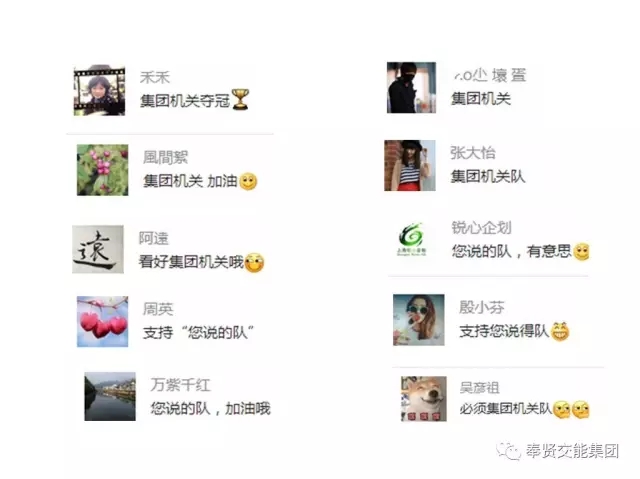
Task: Open 锐心企划's green swirl logo
Action: 411,239
